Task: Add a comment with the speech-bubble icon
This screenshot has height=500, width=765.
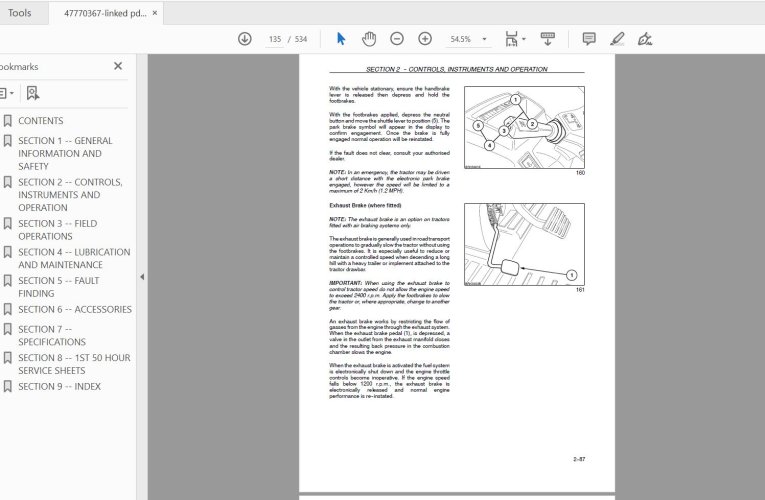Action: coord(589,39)
